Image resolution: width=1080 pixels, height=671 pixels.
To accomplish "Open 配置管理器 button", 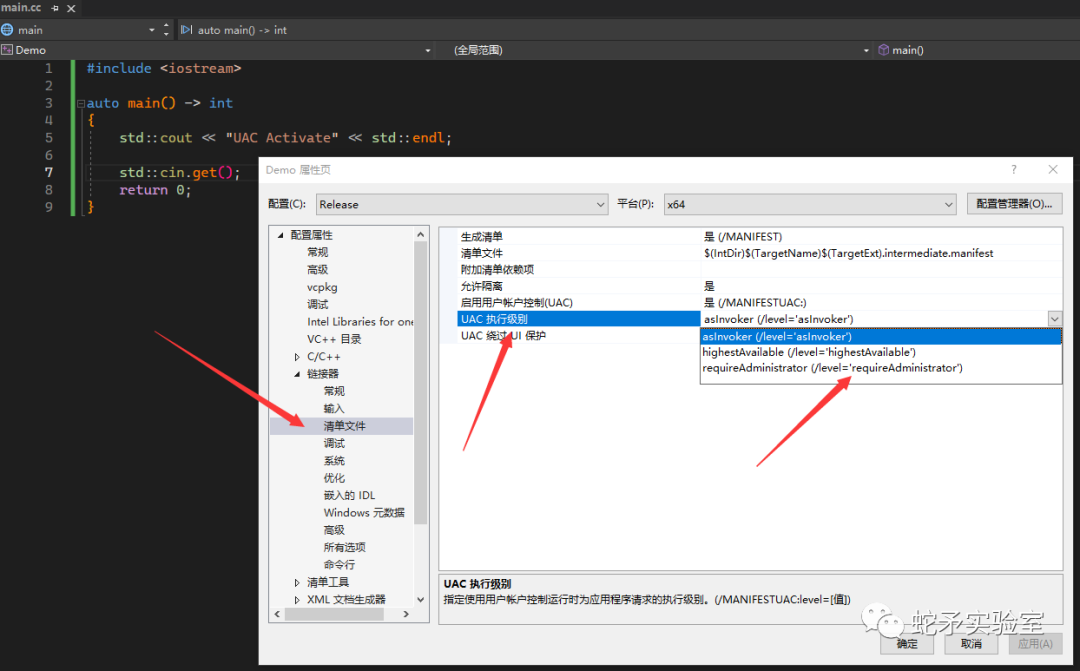I will pos(1014,204).
